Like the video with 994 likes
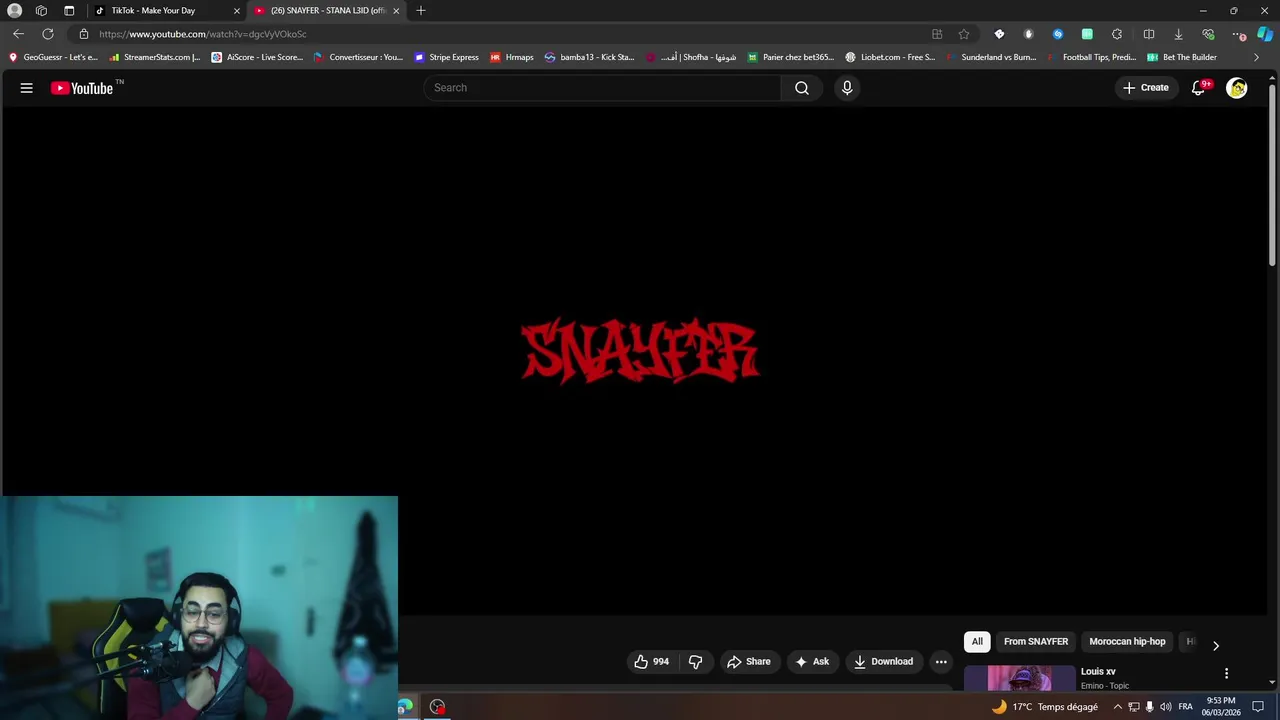 click(651, 661)
